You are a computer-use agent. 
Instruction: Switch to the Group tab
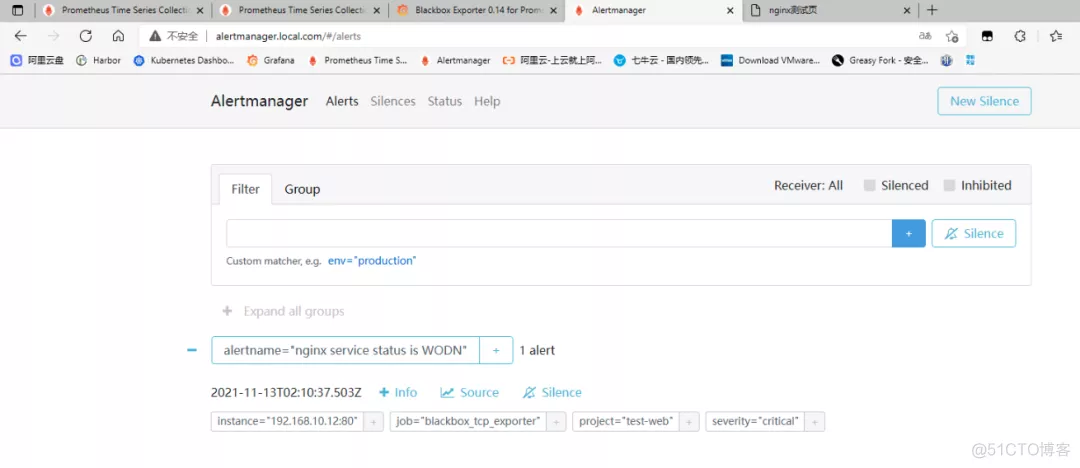click(x=302, y=189)
